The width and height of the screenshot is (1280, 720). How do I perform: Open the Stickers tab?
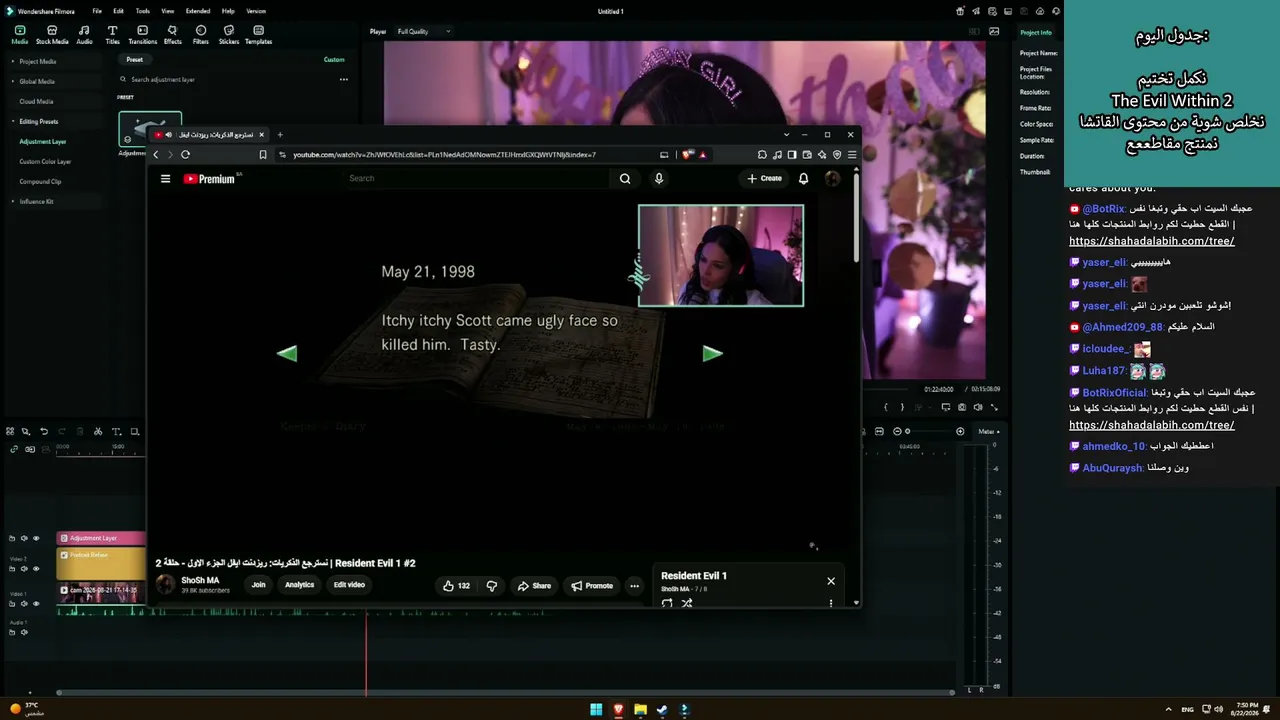229,35
